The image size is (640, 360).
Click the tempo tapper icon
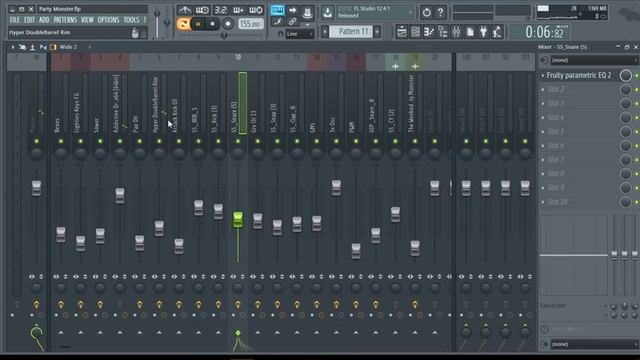(497, 32)
